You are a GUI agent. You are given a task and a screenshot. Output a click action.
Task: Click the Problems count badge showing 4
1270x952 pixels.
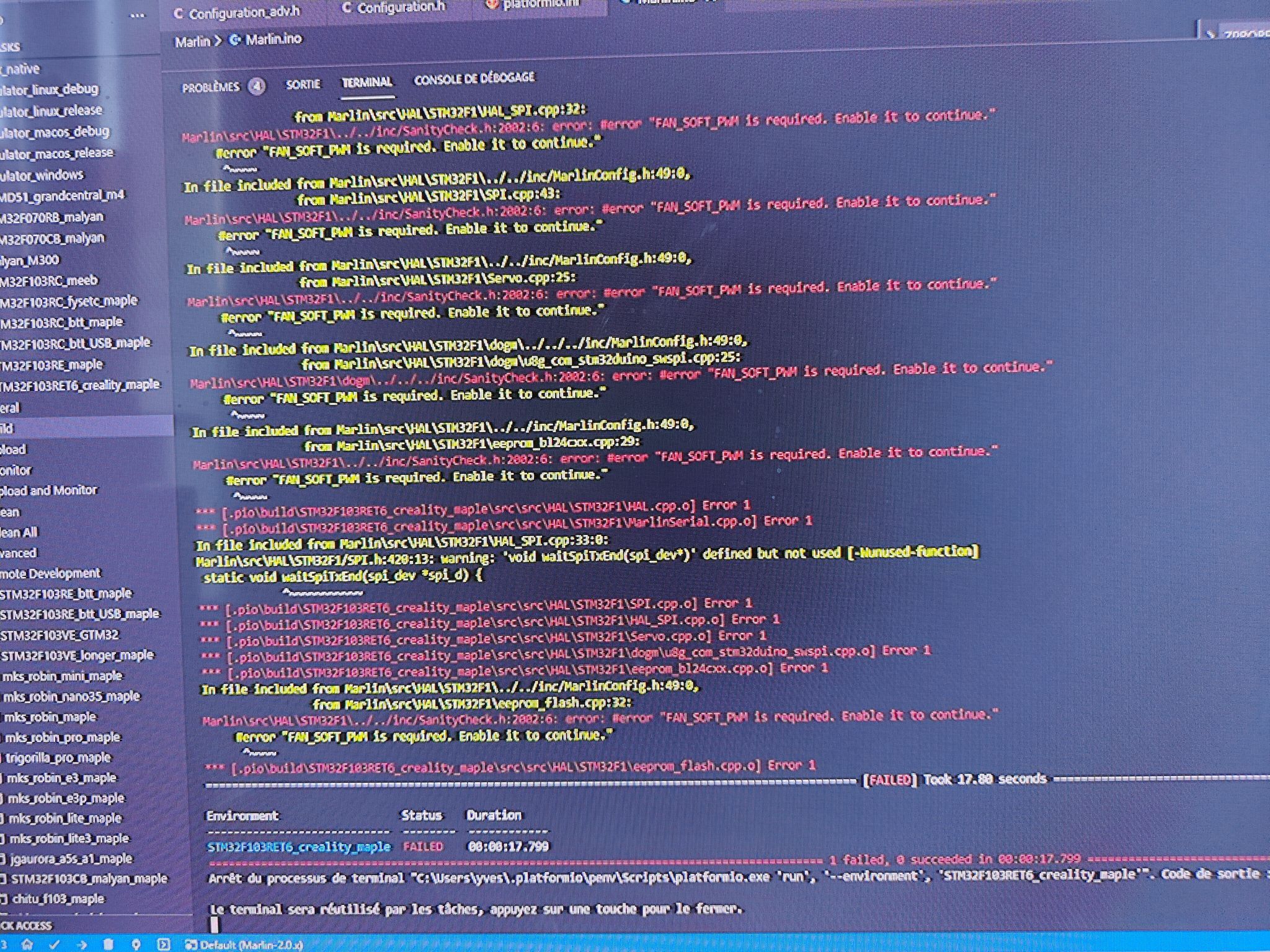[x=257, y=86]
